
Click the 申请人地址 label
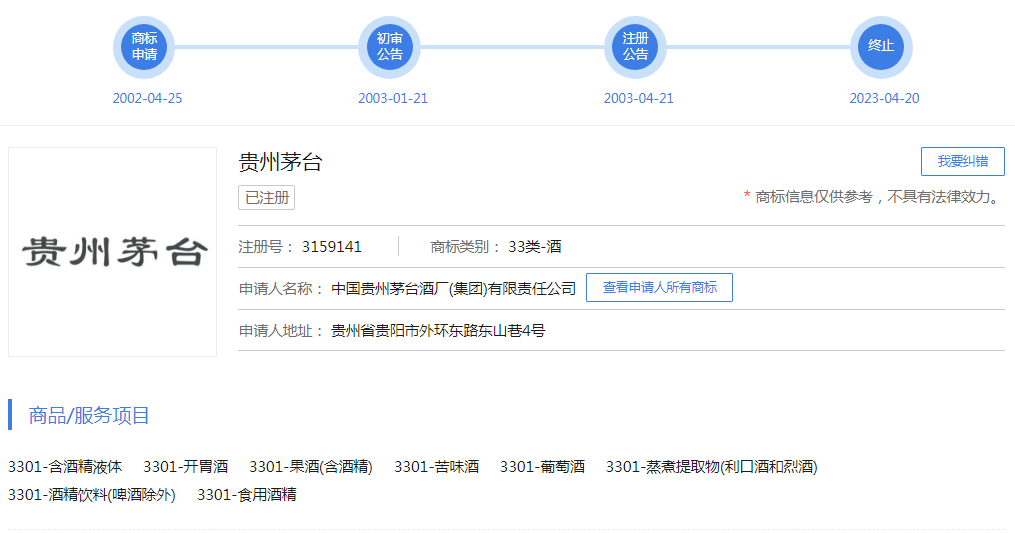(x=281, y=331)
